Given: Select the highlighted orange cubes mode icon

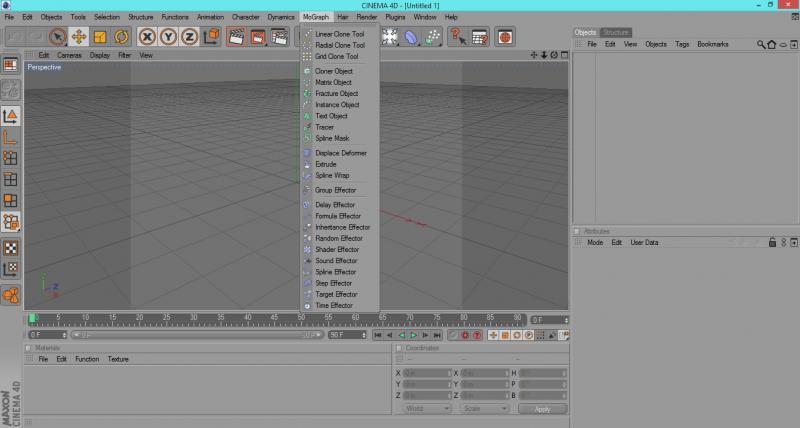Looking at the screenshot, I should click(x=10, y=222).
